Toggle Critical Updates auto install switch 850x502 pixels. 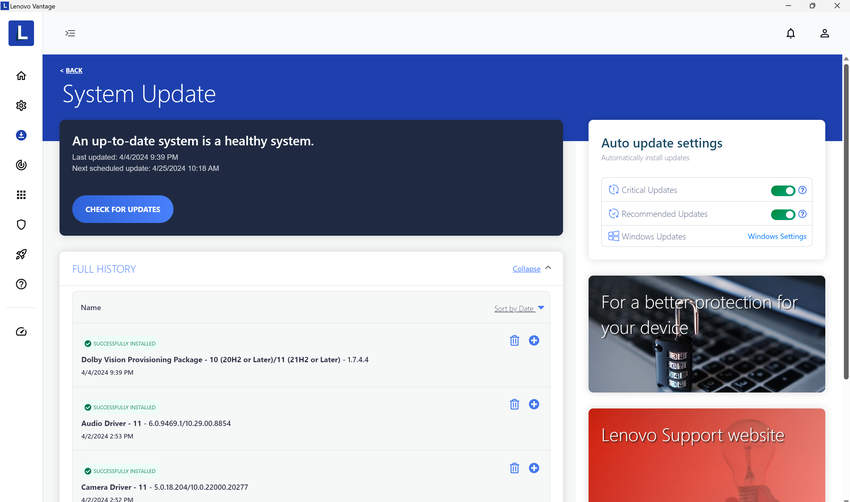pyautogui.click(x=782, y=190)
